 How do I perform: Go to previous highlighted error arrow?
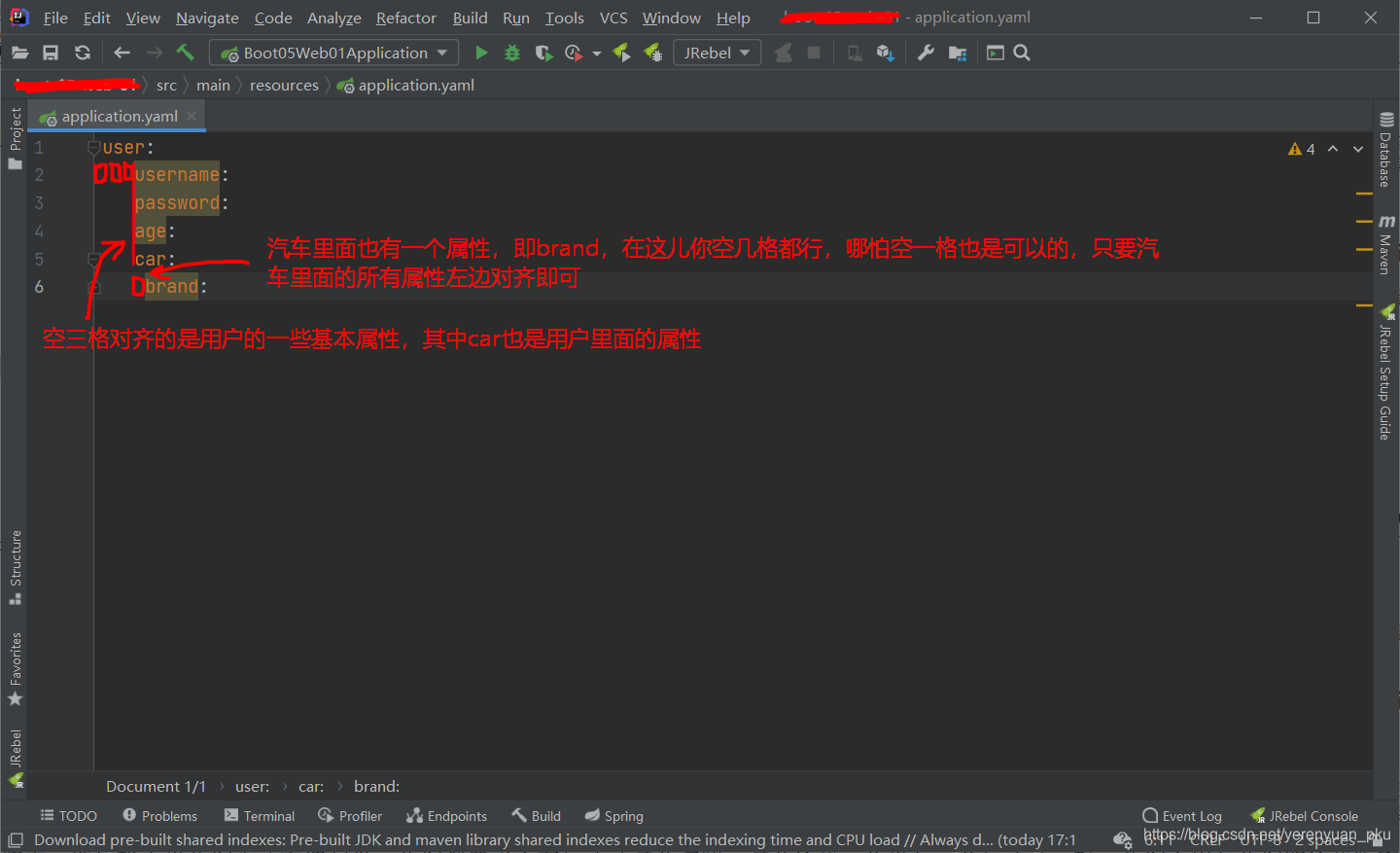[x=1333, y=149]
